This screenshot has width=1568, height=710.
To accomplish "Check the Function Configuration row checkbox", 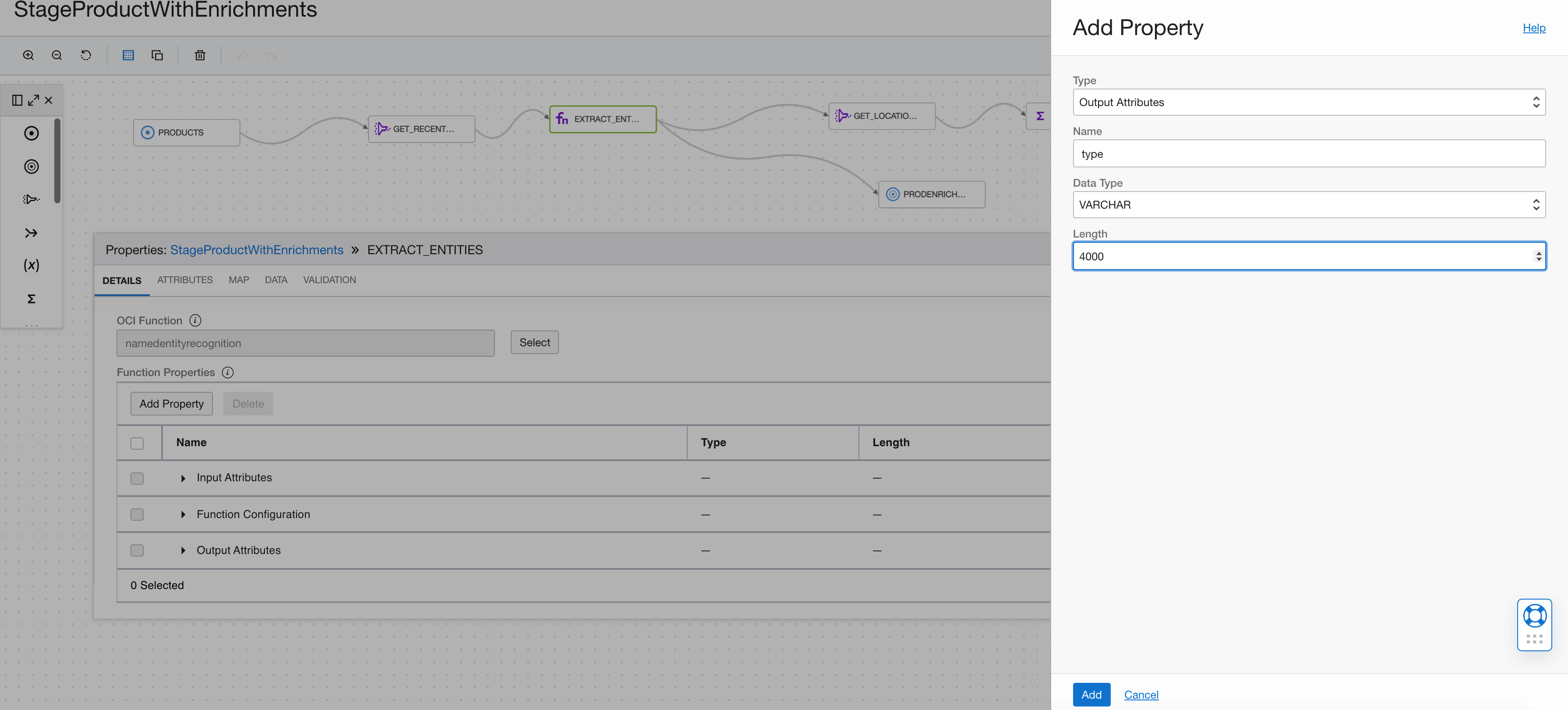I will pyautogui.click(x=137, y=515).
